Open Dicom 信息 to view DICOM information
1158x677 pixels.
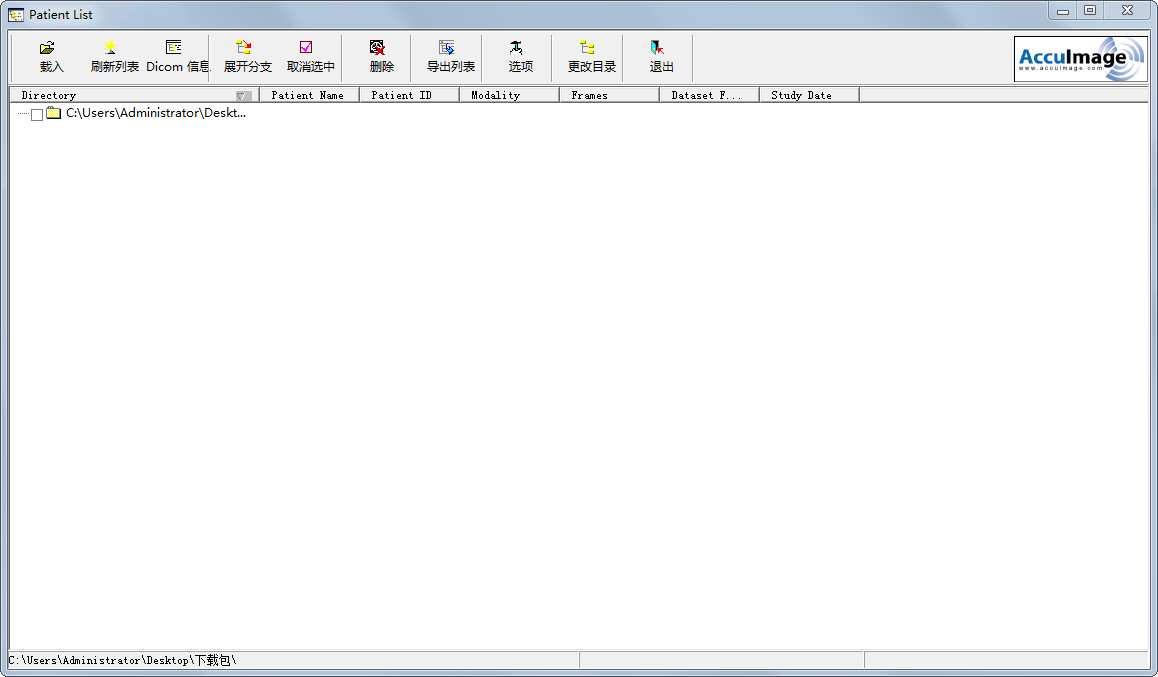coord(176,56)
